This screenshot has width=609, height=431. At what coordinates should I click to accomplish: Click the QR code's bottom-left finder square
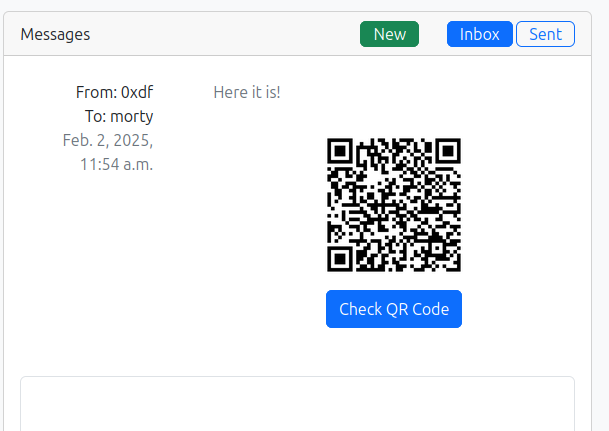[x=339, y=260]
